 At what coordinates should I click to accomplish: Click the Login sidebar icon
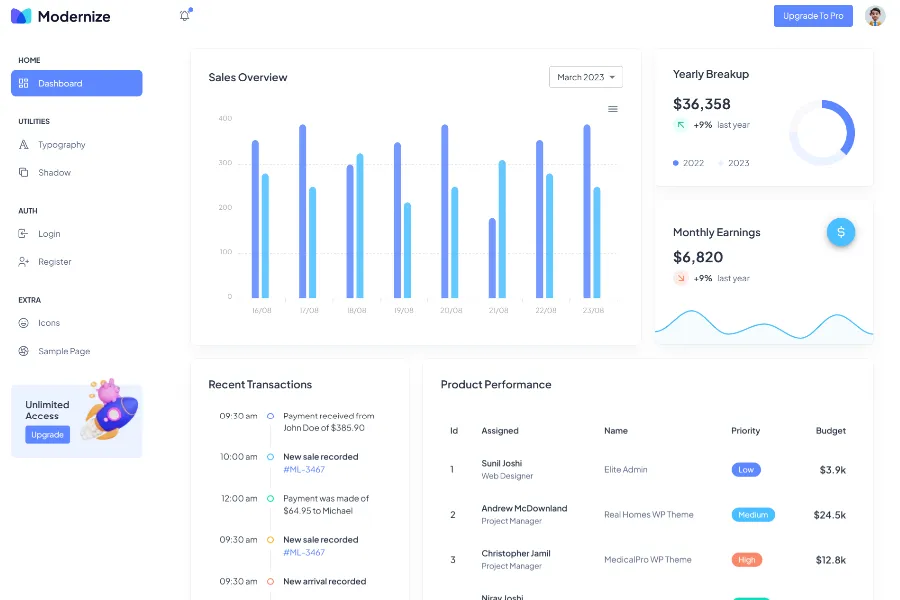pyautogui.click(x=24, y=234)
